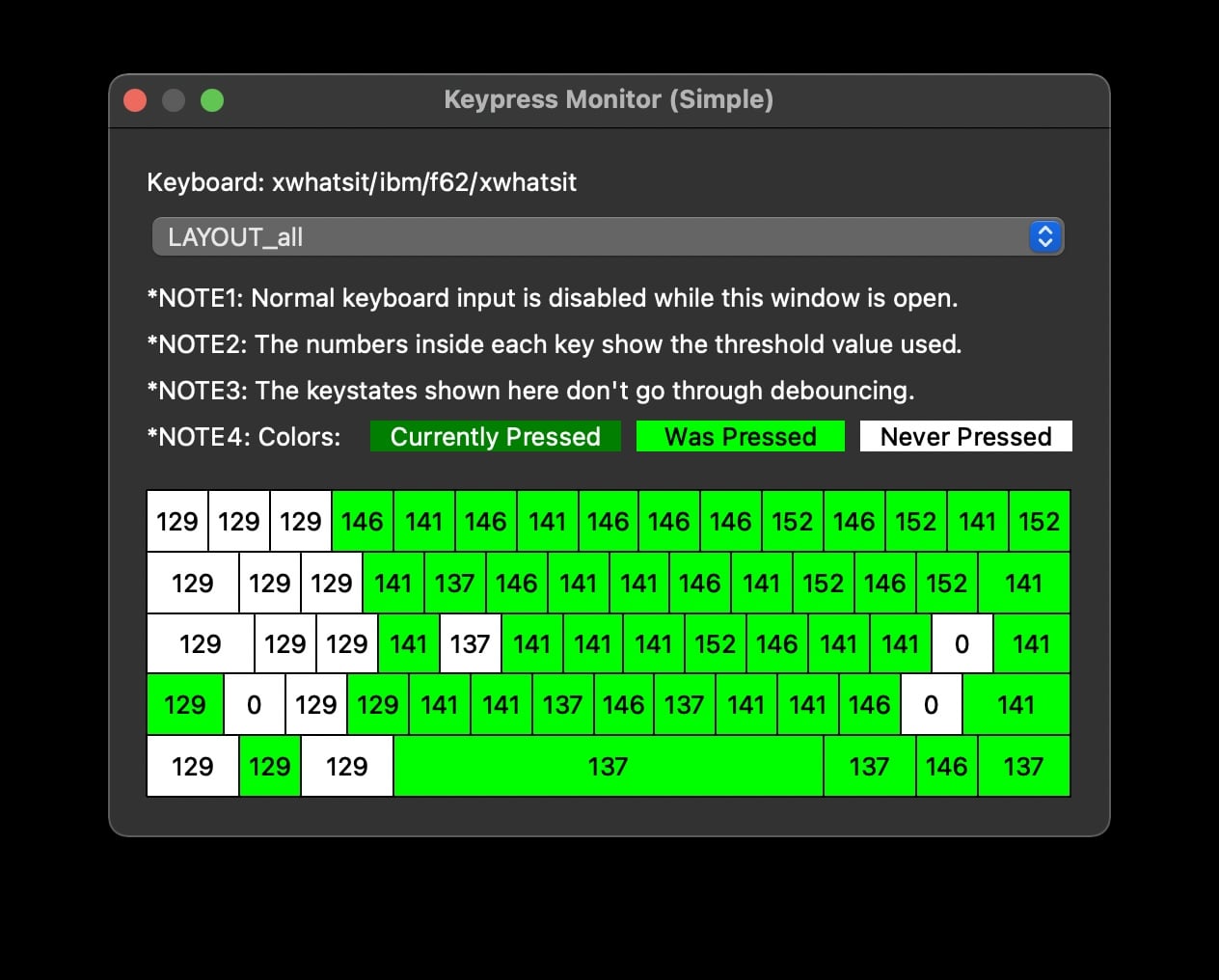Click the 152 key between 141 keys in third row
Viewport: 1219px width, 980px height.
(x=715, y=644)
